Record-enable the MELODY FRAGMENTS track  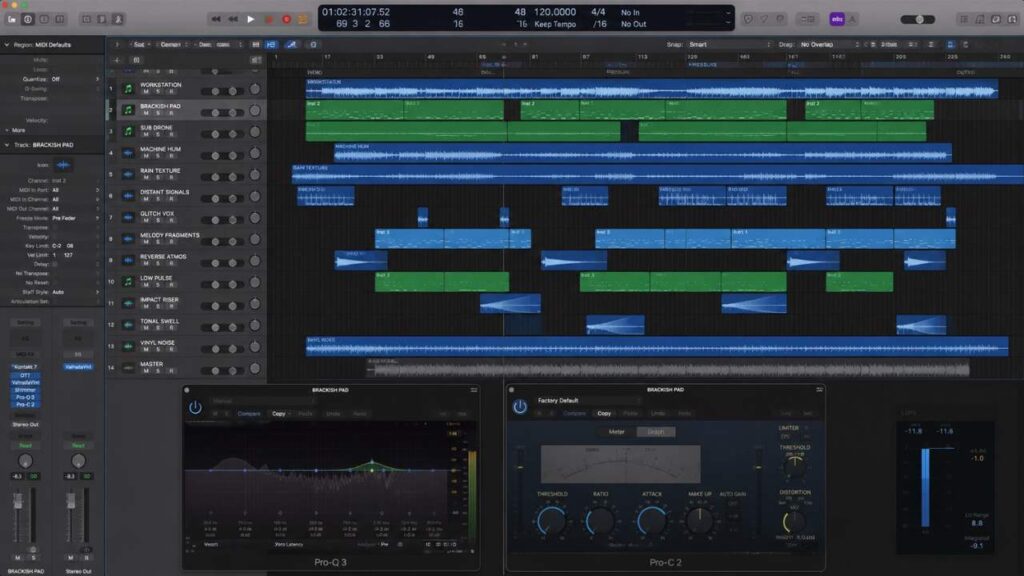point(170,242)
